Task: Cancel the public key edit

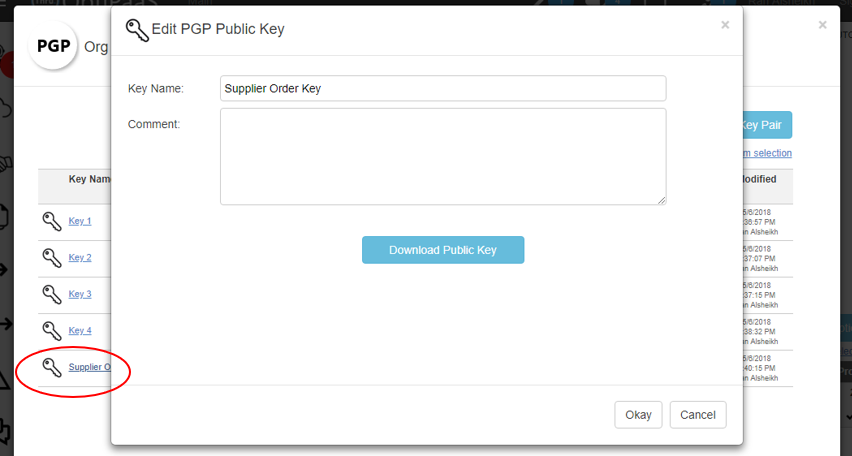Action: (x=698, y=415)
